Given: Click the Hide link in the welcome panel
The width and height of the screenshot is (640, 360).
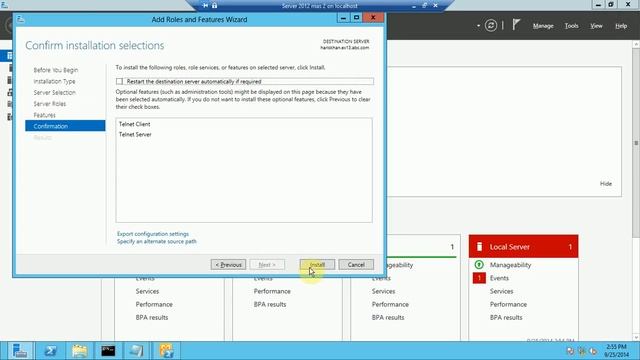Looking at the screenshot, I should point(606,184).
